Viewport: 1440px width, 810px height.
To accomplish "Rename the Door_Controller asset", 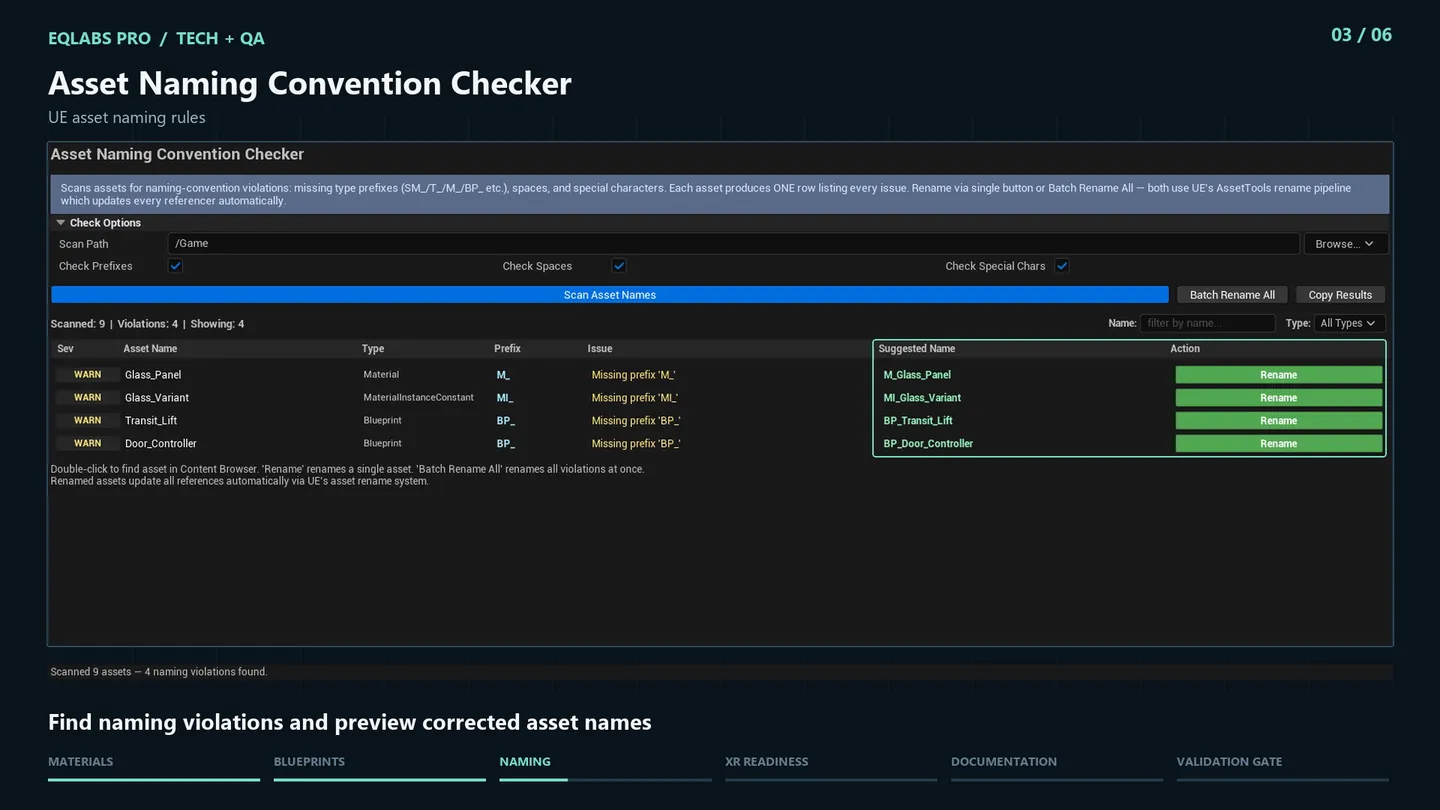I will pyautogui.click(x=1278, y=444).
